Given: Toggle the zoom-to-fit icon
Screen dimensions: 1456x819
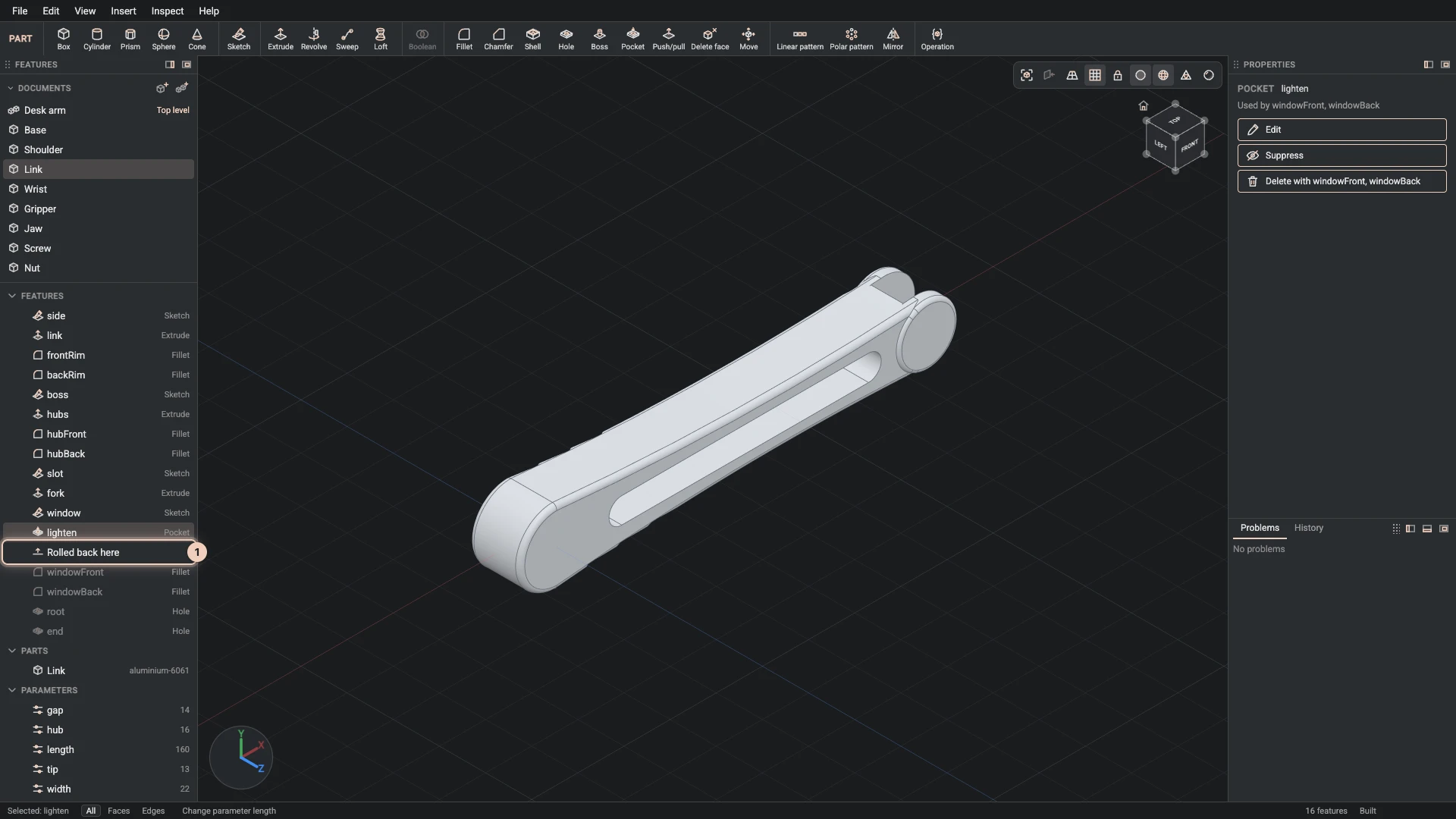Looking at the screenshot, I should tap(1027, 75).
